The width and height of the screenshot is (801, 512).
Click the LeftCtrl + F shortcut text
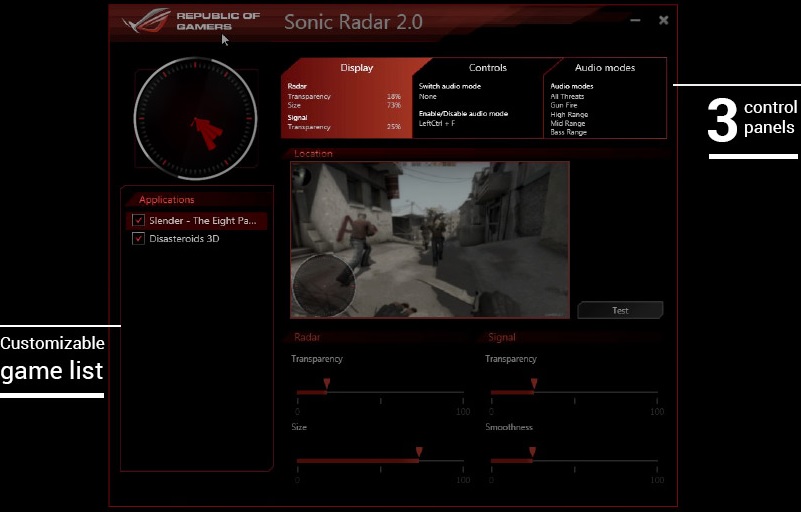point(437,123)
